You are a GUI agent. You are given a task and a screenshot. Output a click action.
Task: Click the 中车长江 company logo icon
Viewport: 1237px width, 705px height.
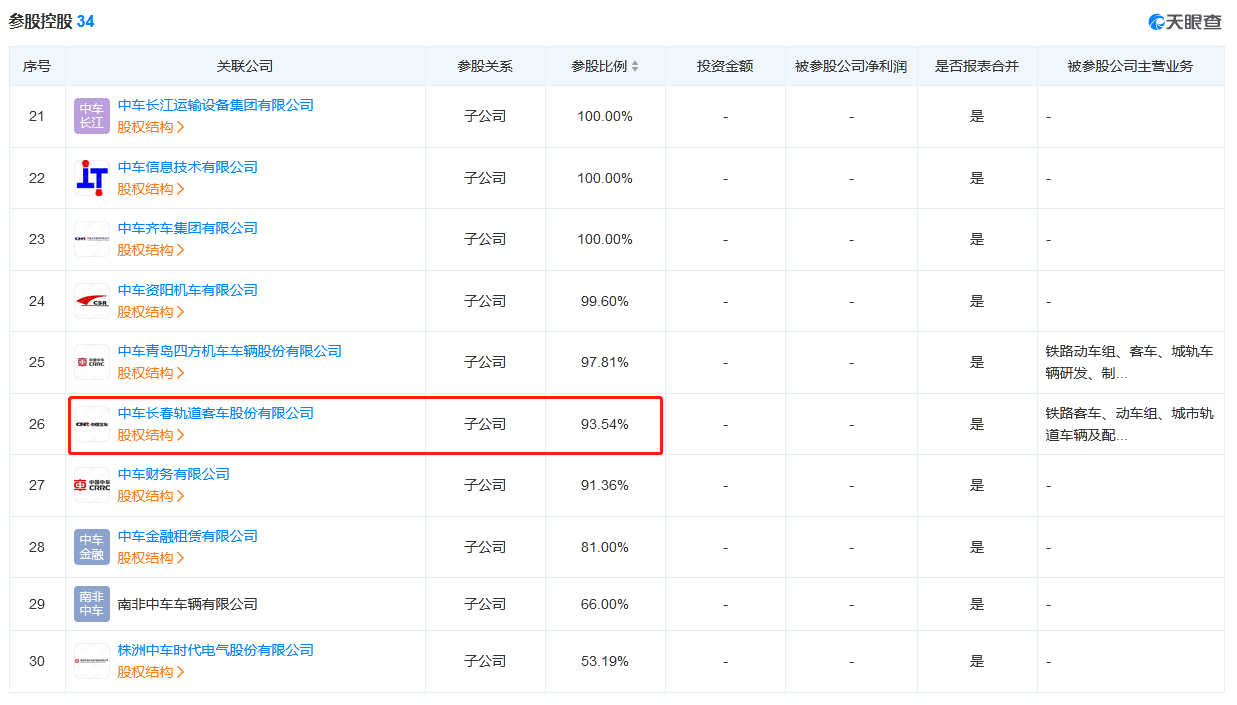click(x=92, y=116)
